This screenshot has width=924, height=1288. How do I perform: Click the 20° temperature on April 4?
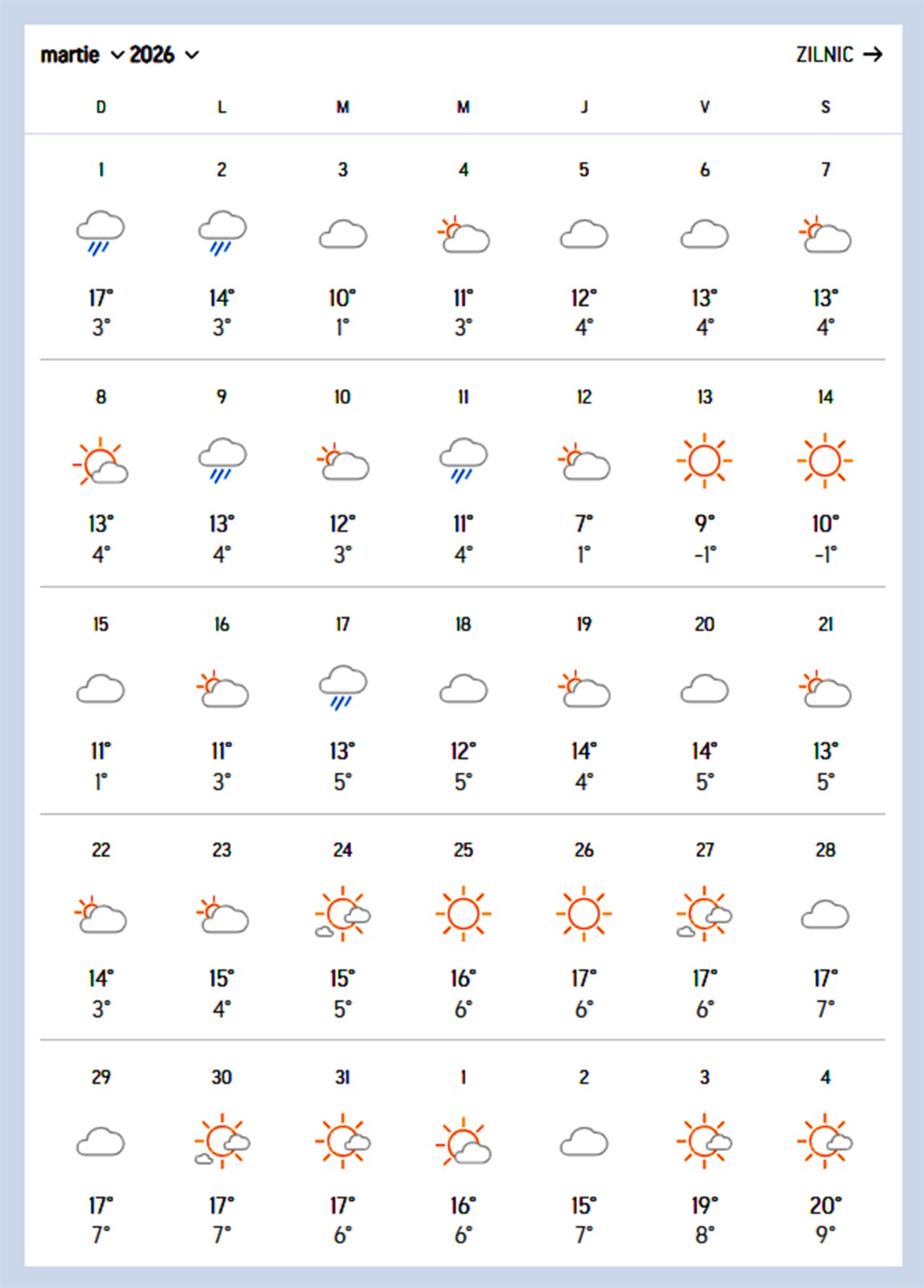pyautogui.click(x=825, y=1205)
